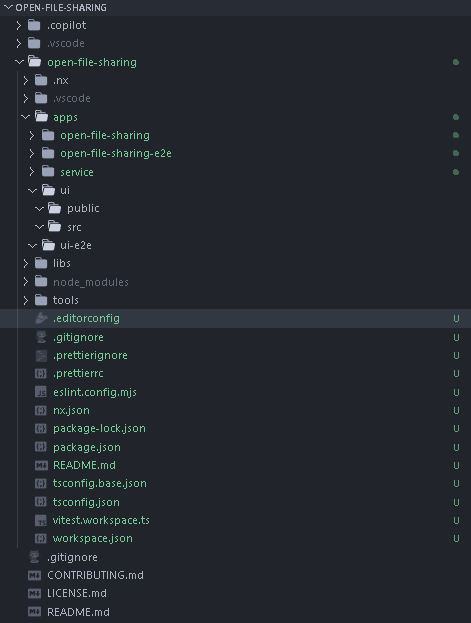Click the git icon beside green .gitignore
The width and height of the screenshot is (471, 623).
(41, 337)
